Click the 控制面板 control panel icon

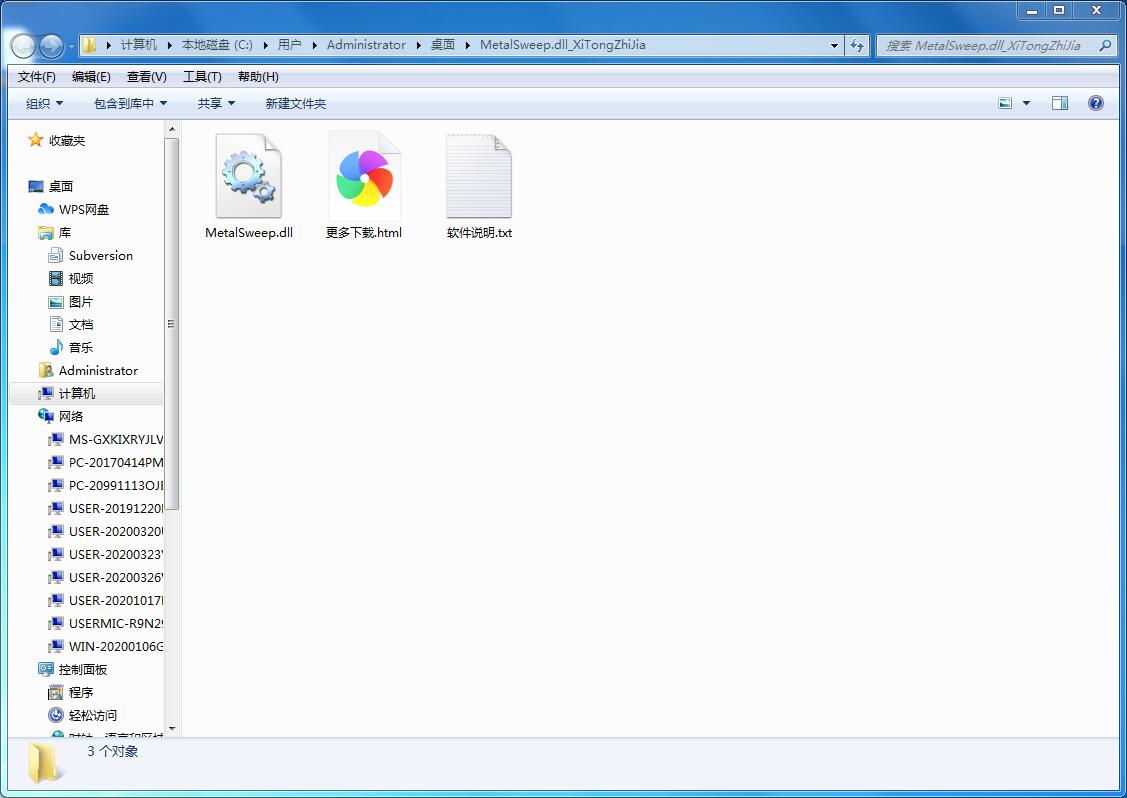[46, 669]
